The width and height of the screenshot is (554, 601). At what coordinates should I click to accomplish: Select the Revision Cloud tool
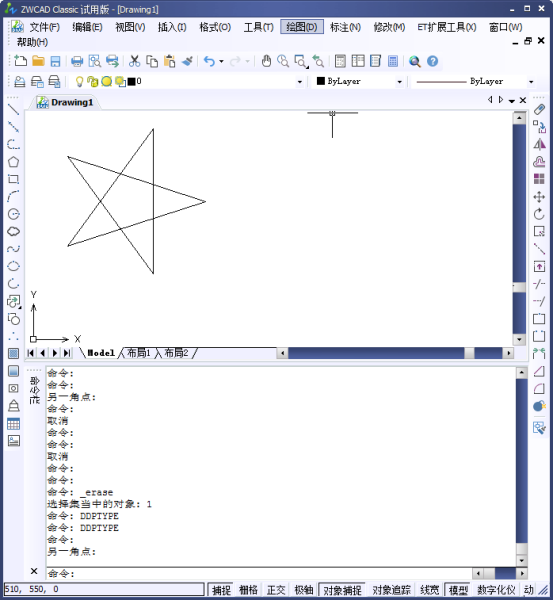coord(13,231)
